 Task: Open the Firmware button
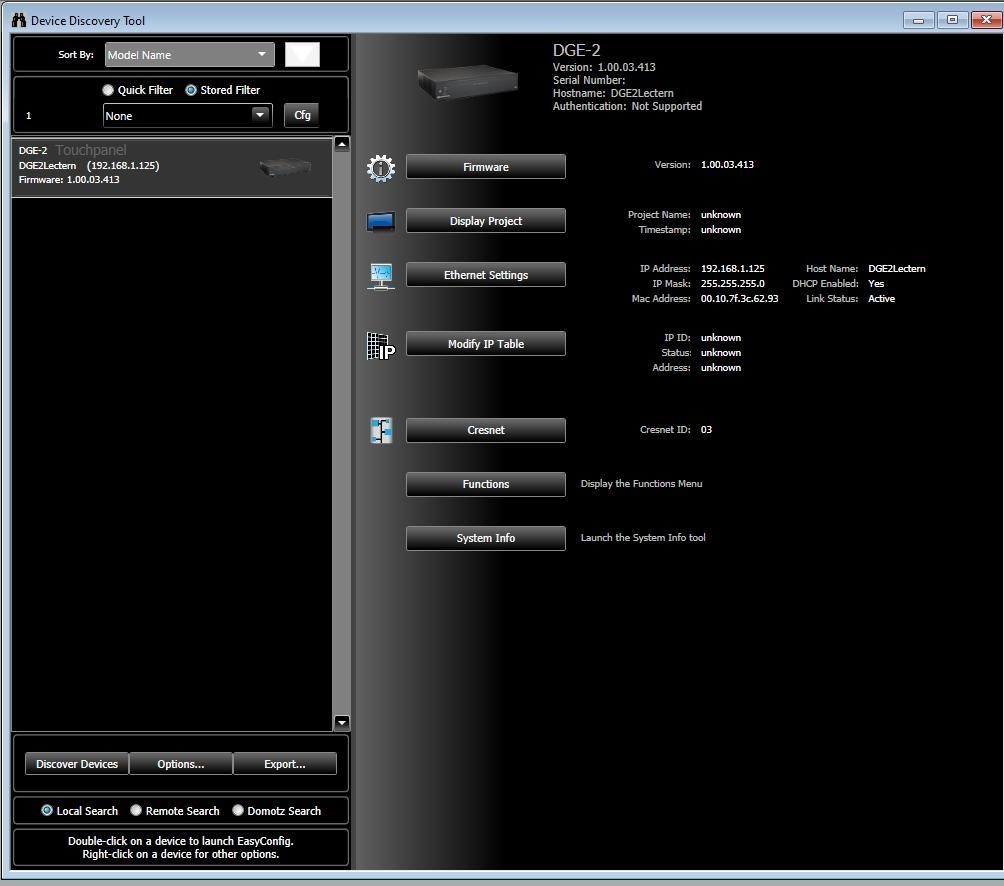tap(486, 167)
